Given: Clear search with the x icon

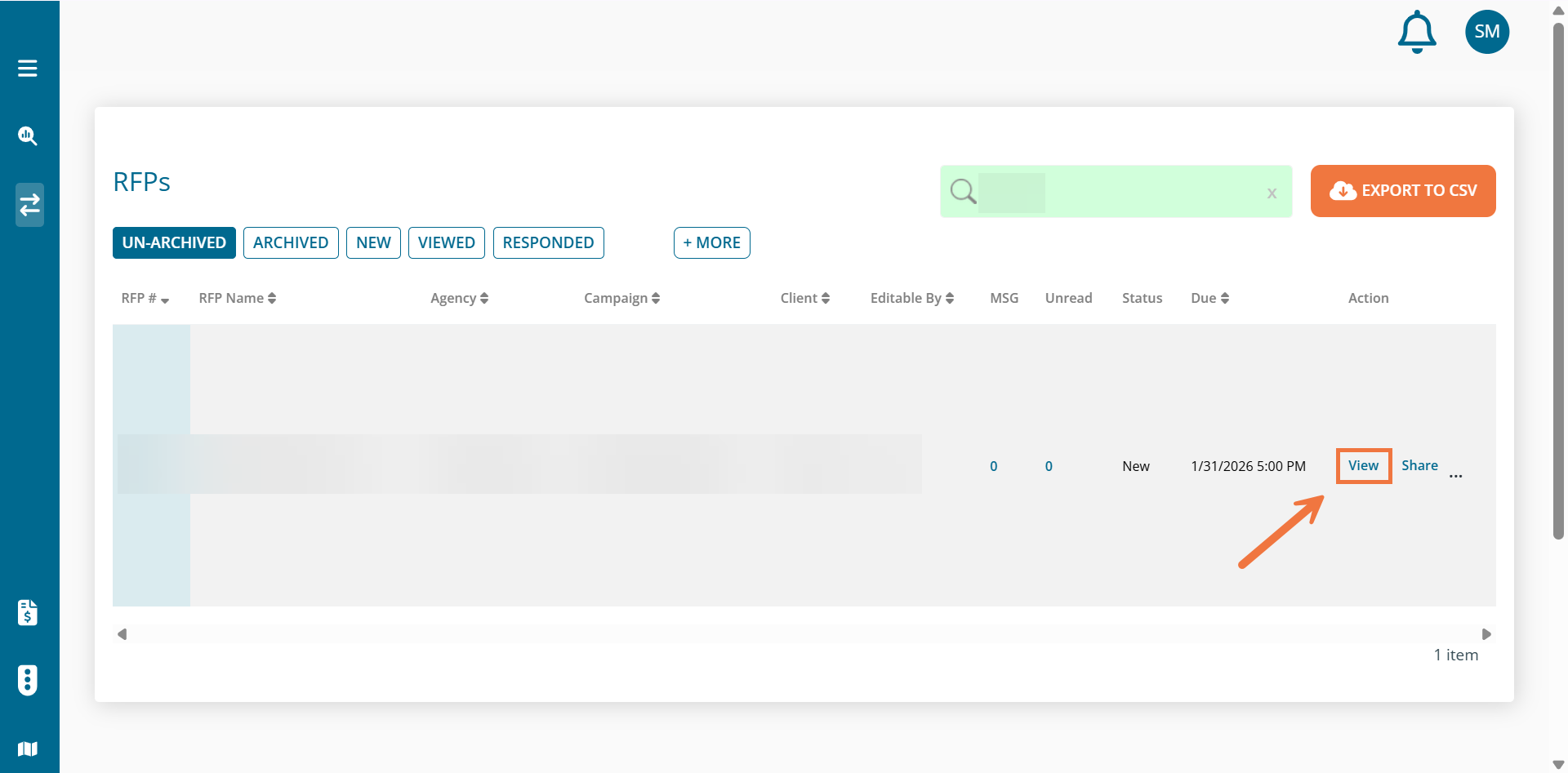Looking at the screenshot, I should click(x=1272, y=193).
